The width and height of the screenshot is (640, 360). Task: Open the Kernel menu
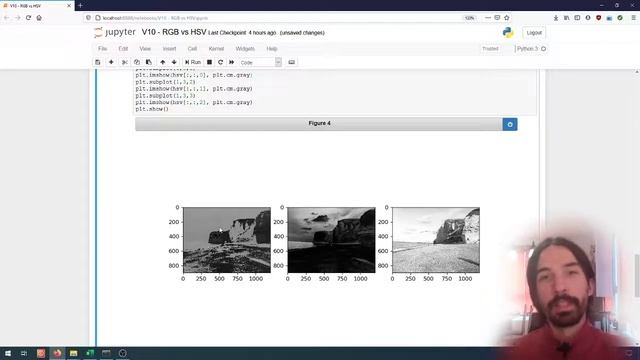216,49
